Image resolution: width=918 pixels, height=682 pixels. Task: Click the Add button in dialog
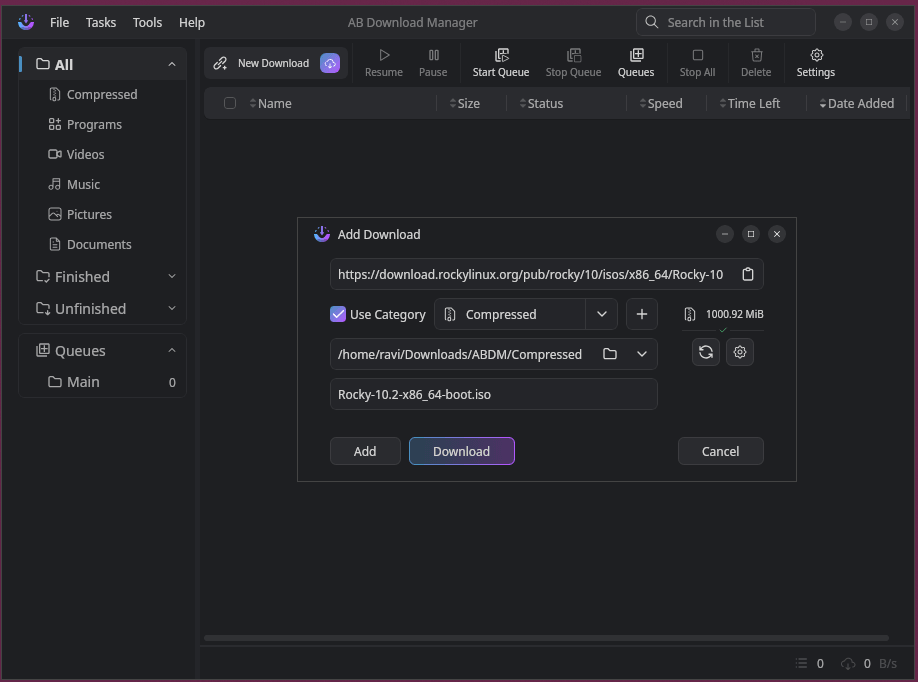365,451
